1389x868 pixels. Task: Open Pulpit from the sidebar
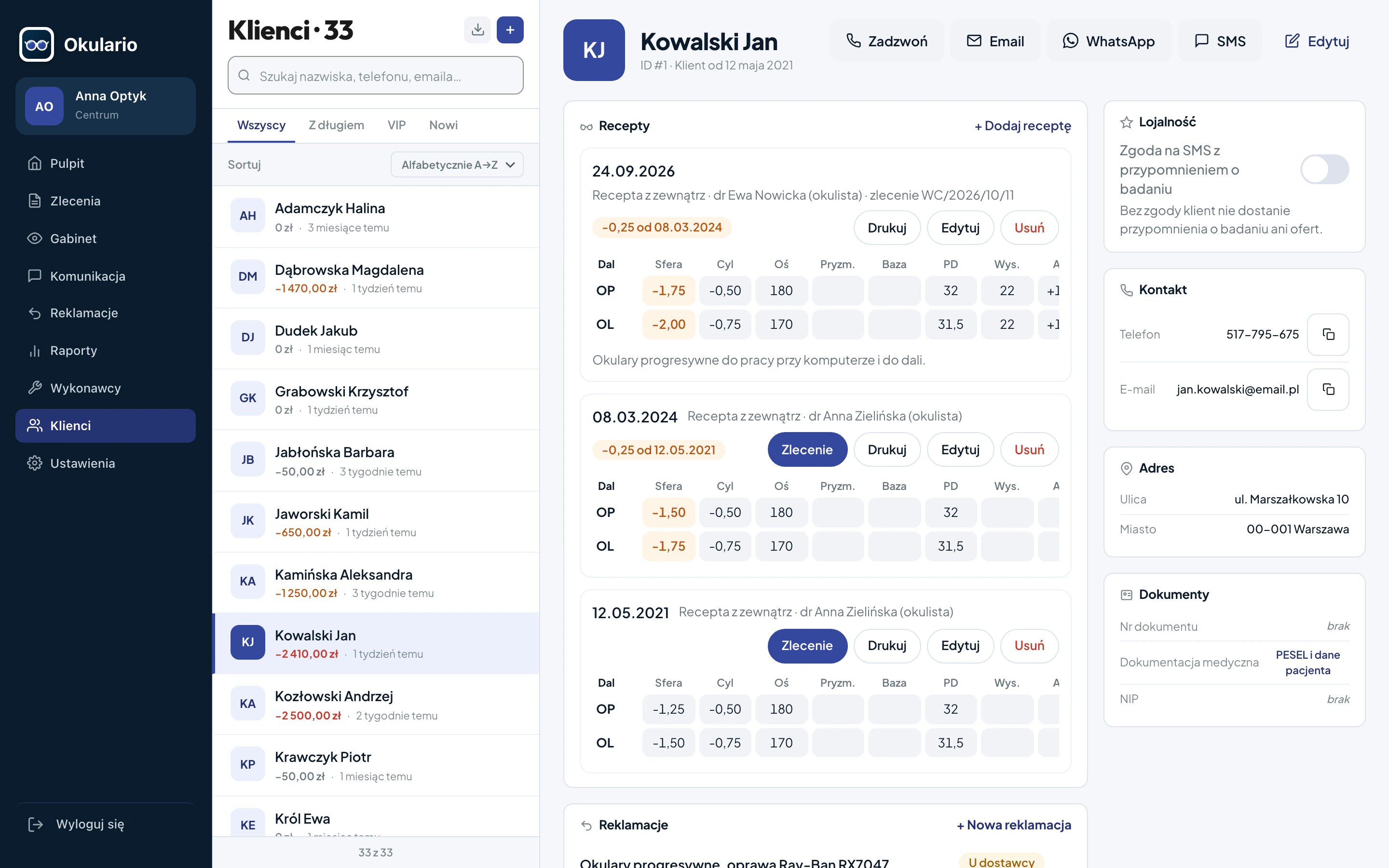106,163
